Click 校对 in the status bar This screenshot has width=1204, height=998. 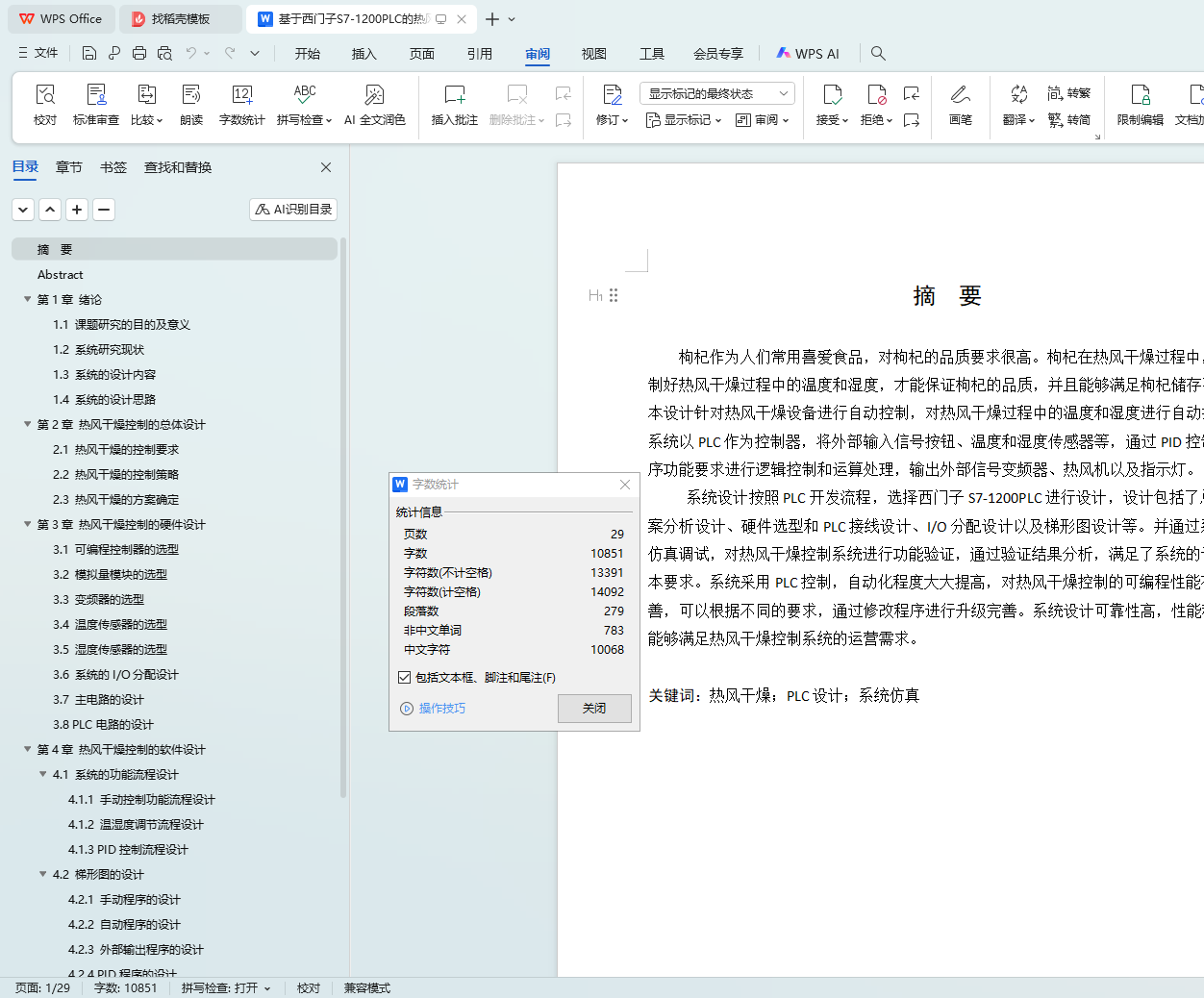(309, 988)
